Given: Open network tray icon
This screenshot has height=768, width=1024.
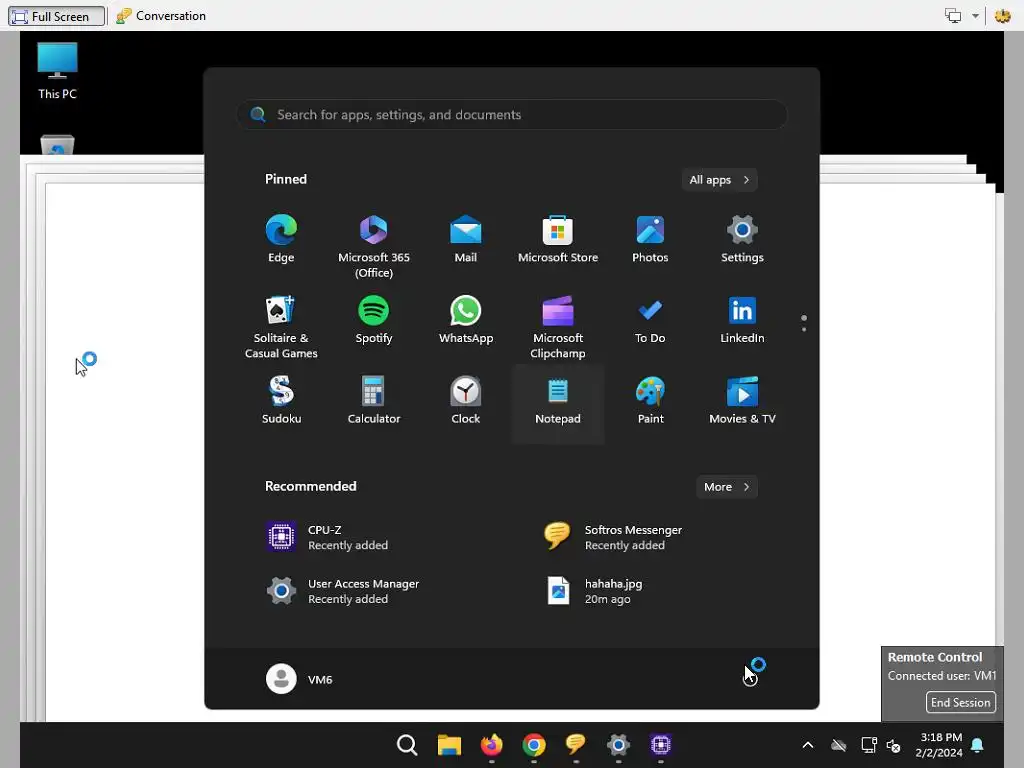Looking at the screenshot, I should (869, 745).
